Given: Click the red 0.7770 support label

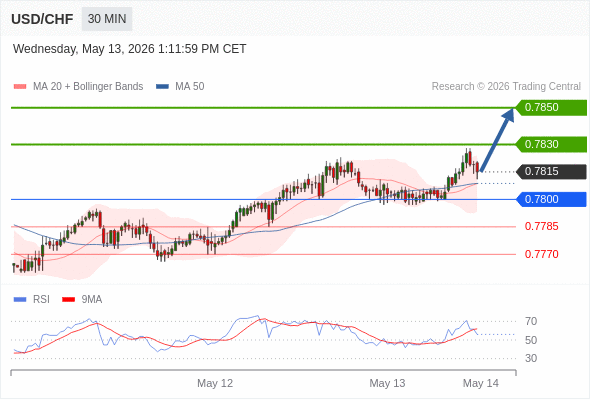Looking at the screenshot, I should (x=541, y=254).
